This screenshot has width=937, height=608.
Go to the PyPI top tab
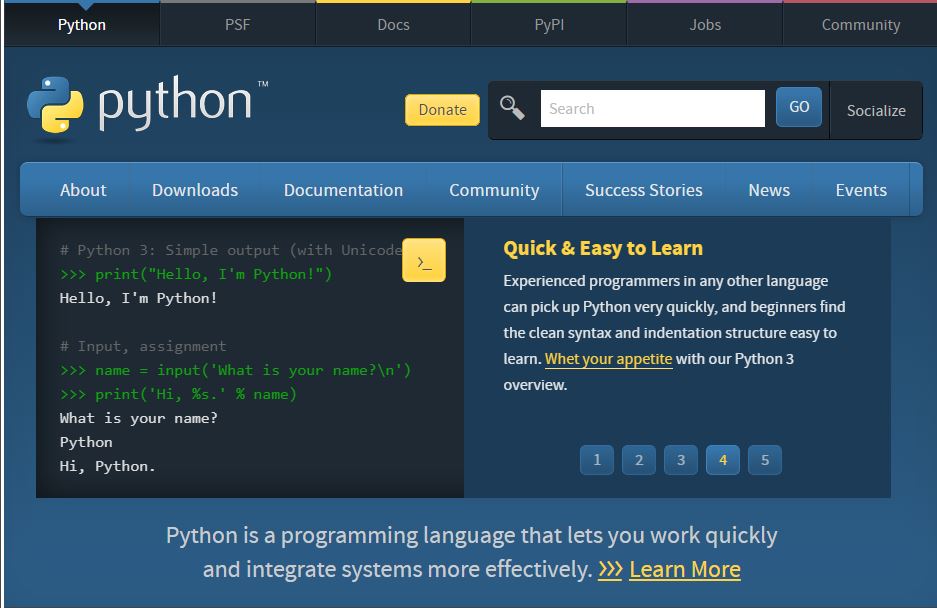[549, 25]
